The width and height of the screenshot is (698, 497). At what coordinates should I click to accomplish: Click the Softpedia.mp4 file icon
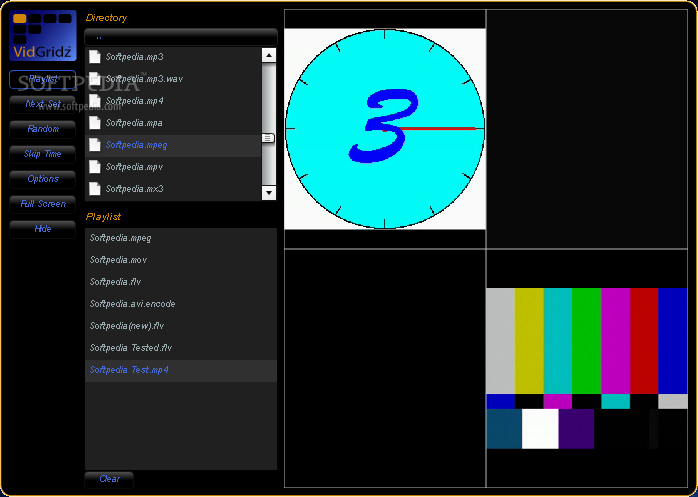pos(94,101)
